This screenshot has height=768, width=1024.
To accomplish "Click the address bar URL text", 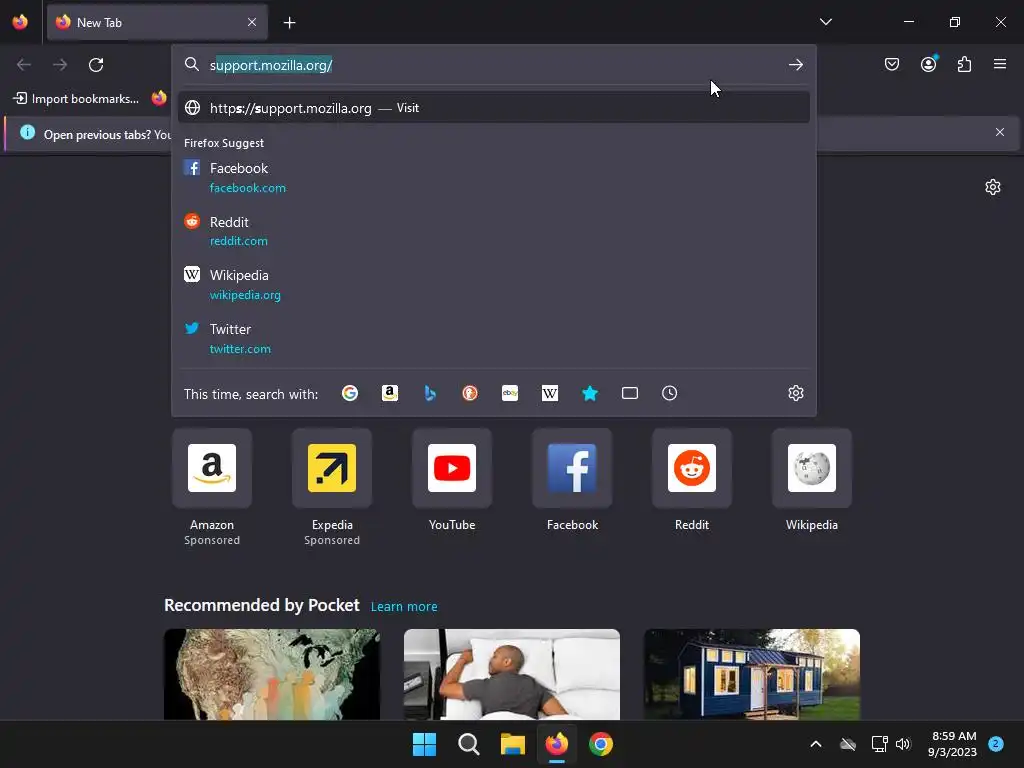I will 271,65.
